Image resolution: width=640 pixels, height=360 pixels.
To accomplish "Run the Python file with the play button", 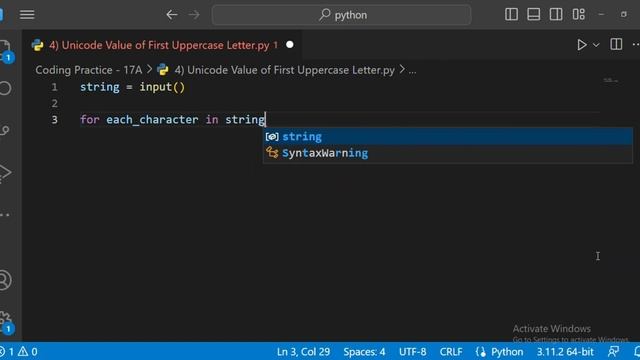I will (582, 45).
